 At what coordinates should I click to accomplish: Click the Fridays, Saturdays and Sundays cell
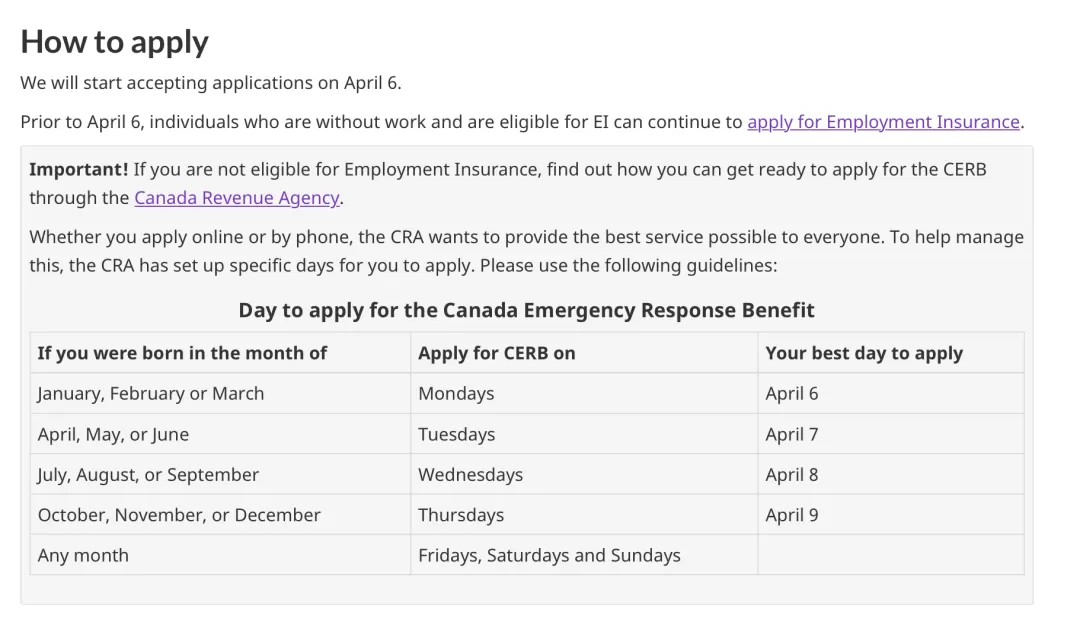(584, 555)
